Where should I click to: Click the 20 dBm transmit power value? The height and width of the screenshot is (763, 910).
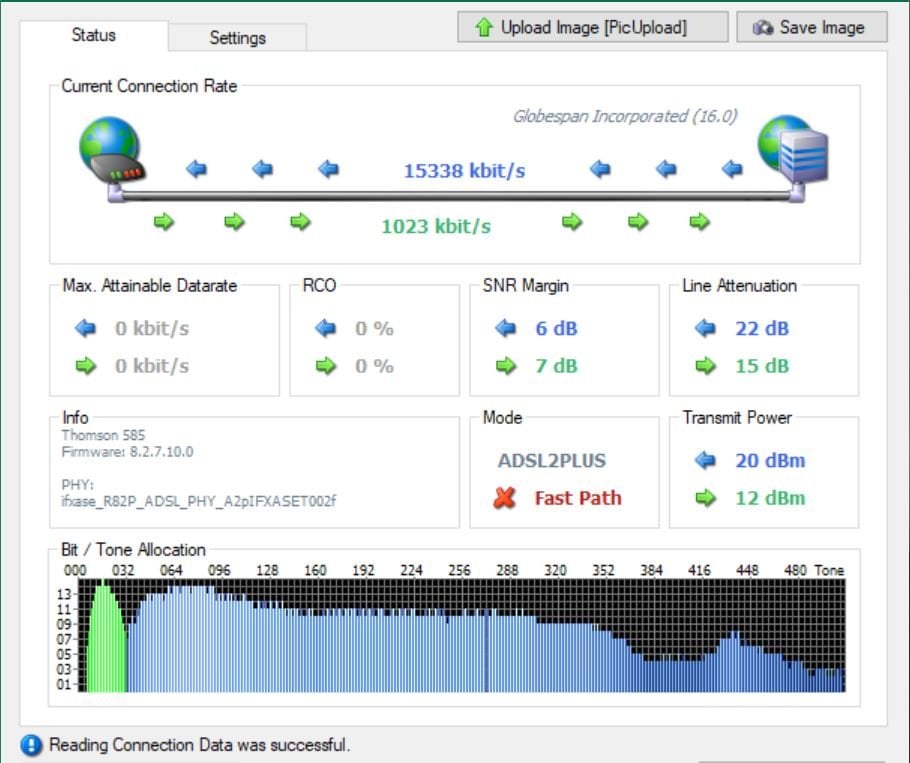[x=770, y=461]
